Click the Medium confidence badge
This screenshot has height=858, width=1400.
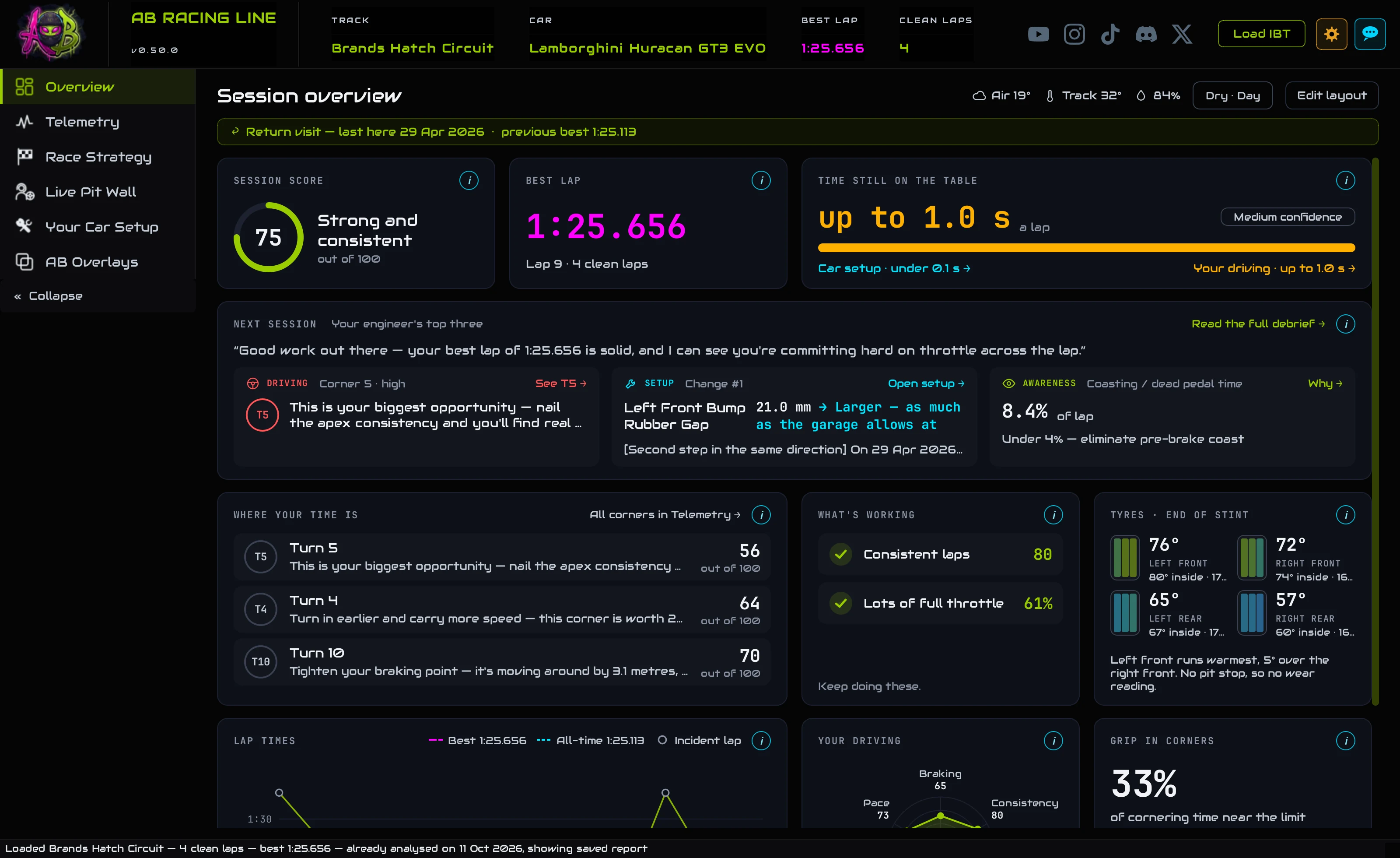1287,217
